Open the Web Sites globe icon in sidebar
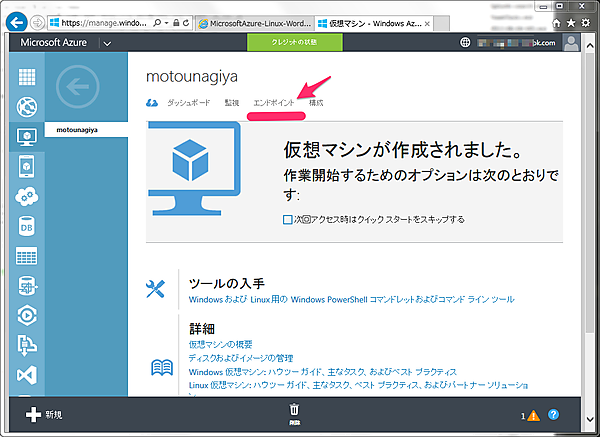 (27, 106)
